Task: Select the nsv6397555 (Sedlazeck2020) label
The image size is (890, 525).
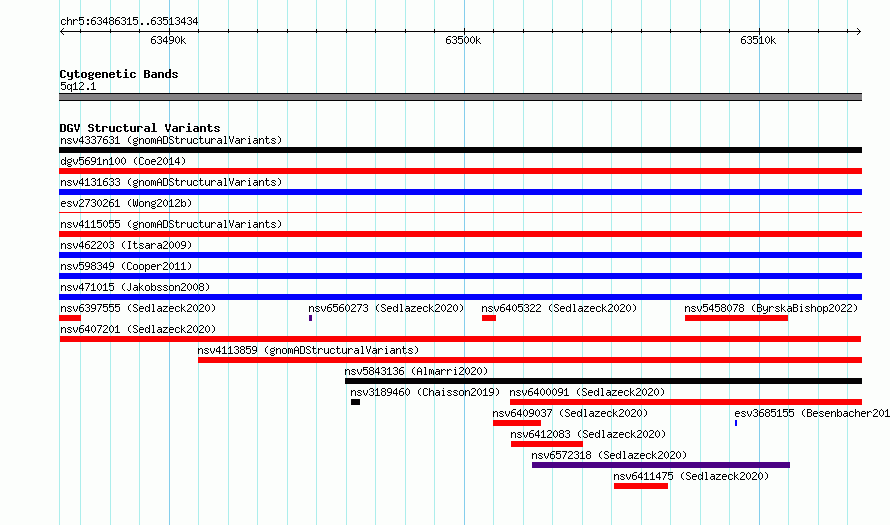Action: point(138,308)
